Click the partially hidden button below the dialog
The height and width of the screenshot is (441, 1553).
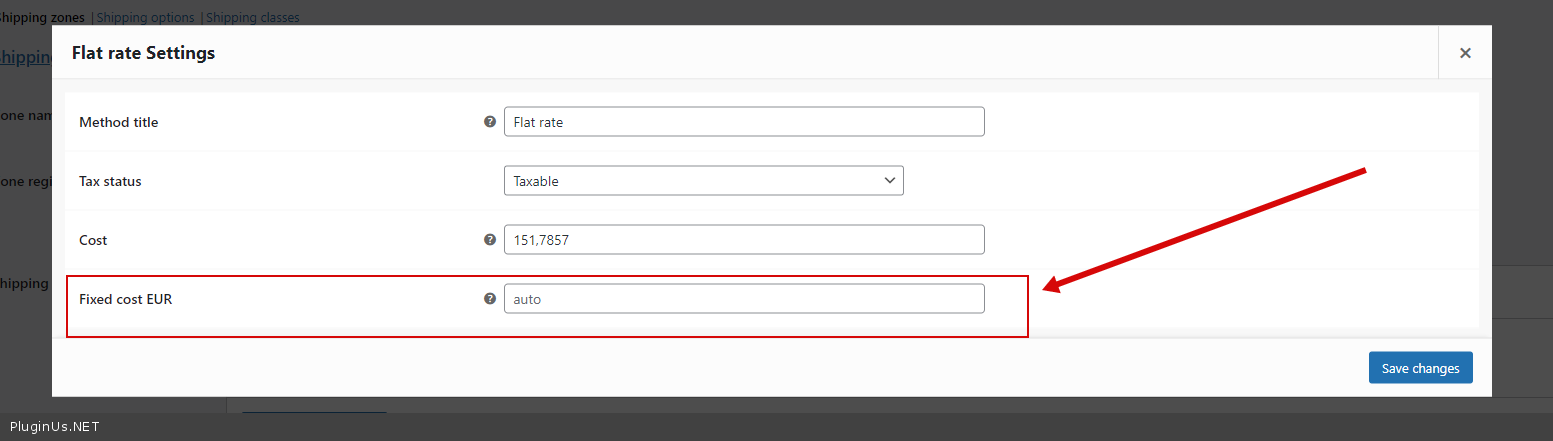click(x=313, y=415)
